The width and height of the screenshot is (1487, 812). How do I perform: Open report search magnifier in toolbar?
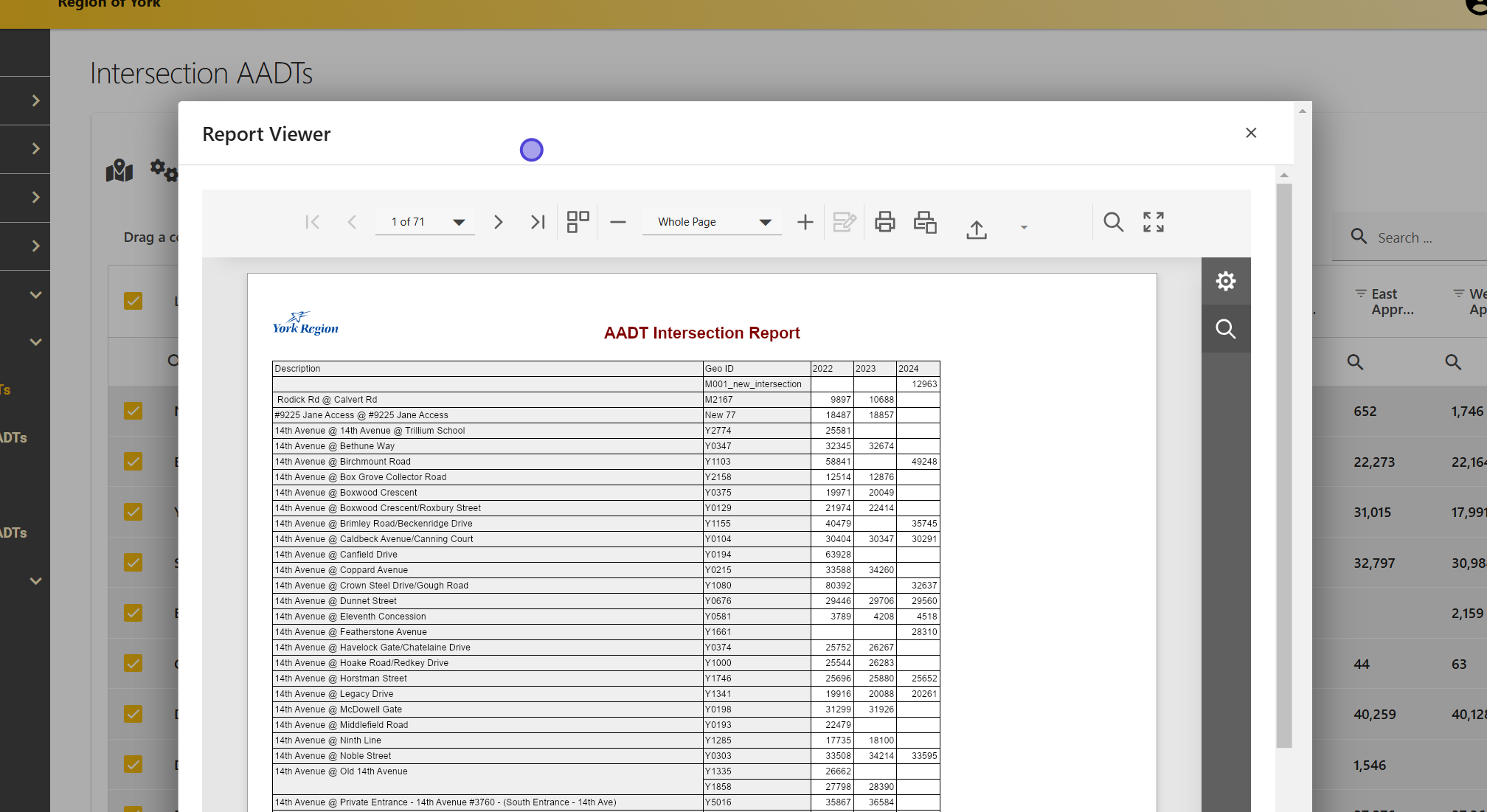(x=1113, y=222)
